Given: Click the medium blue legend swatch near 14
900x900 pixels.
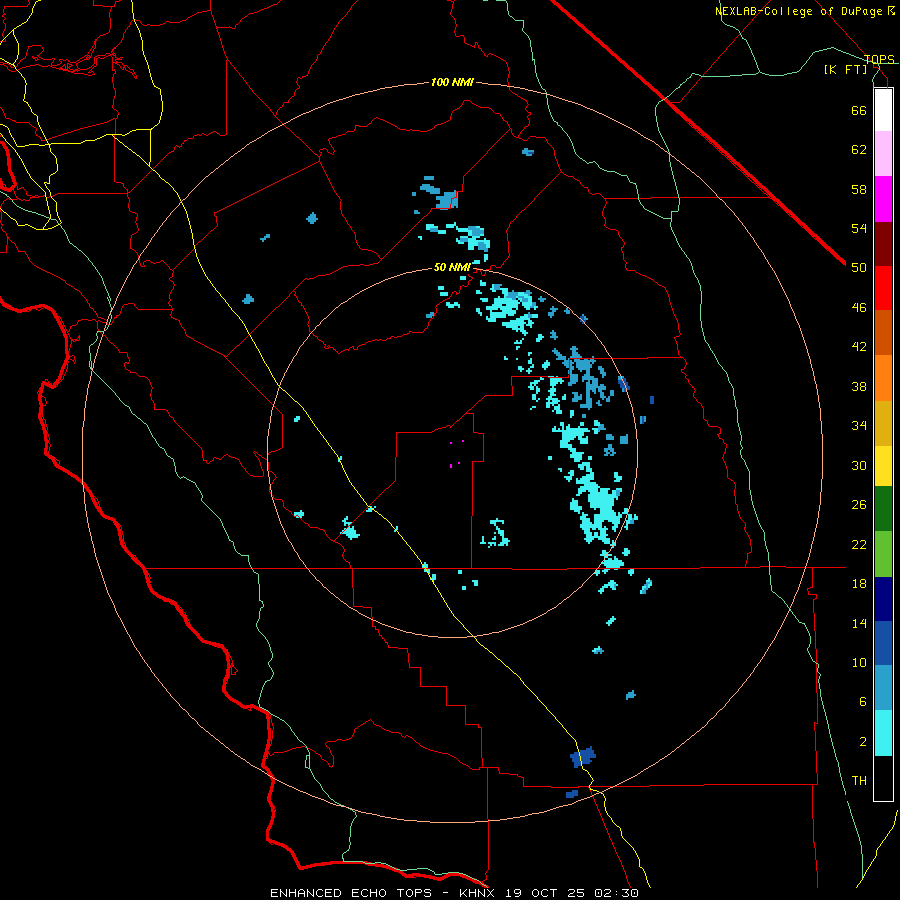Looking at the screenshot, I should [883, 643].
